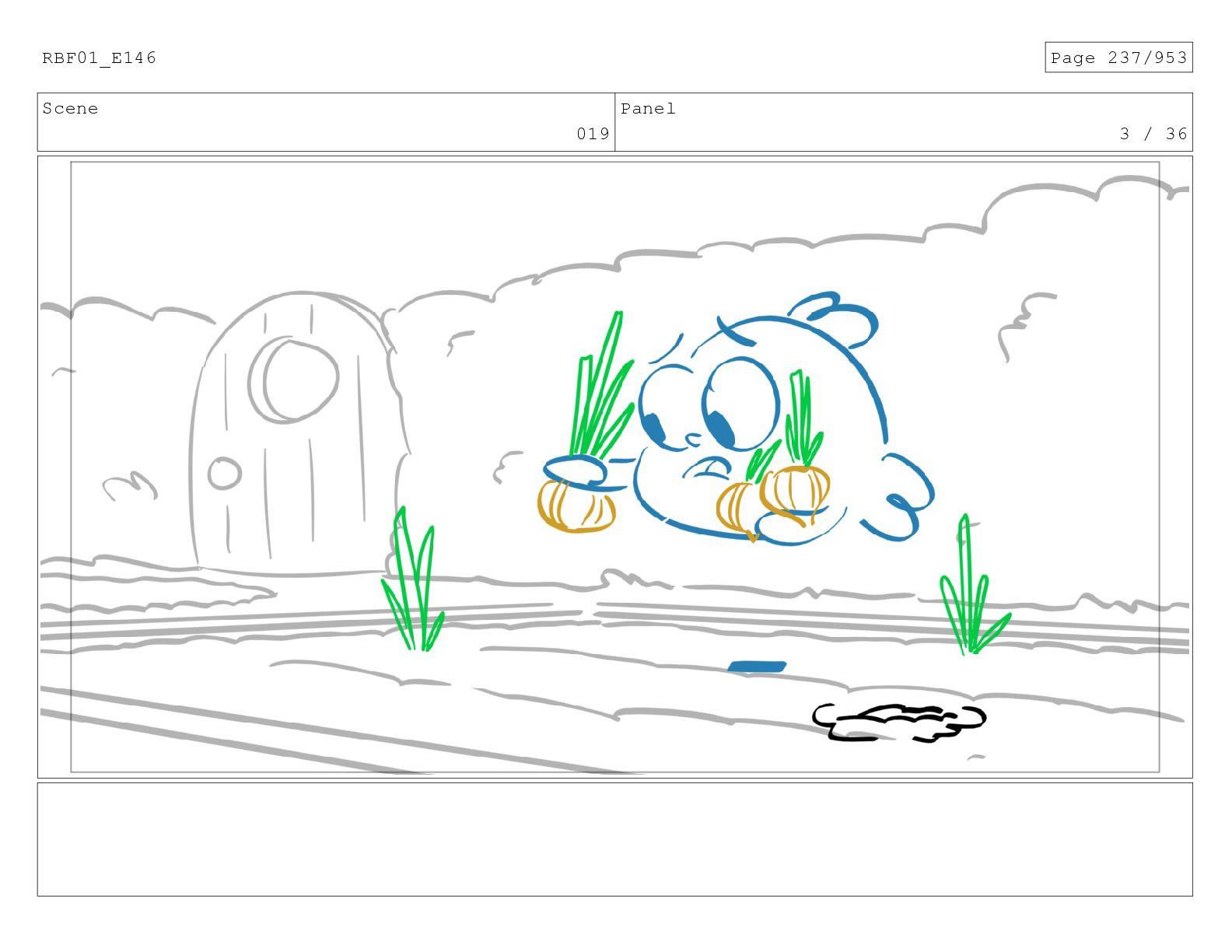Click the Page 237/953 indicator box

pyautogui.click(x=1118, y=58)
